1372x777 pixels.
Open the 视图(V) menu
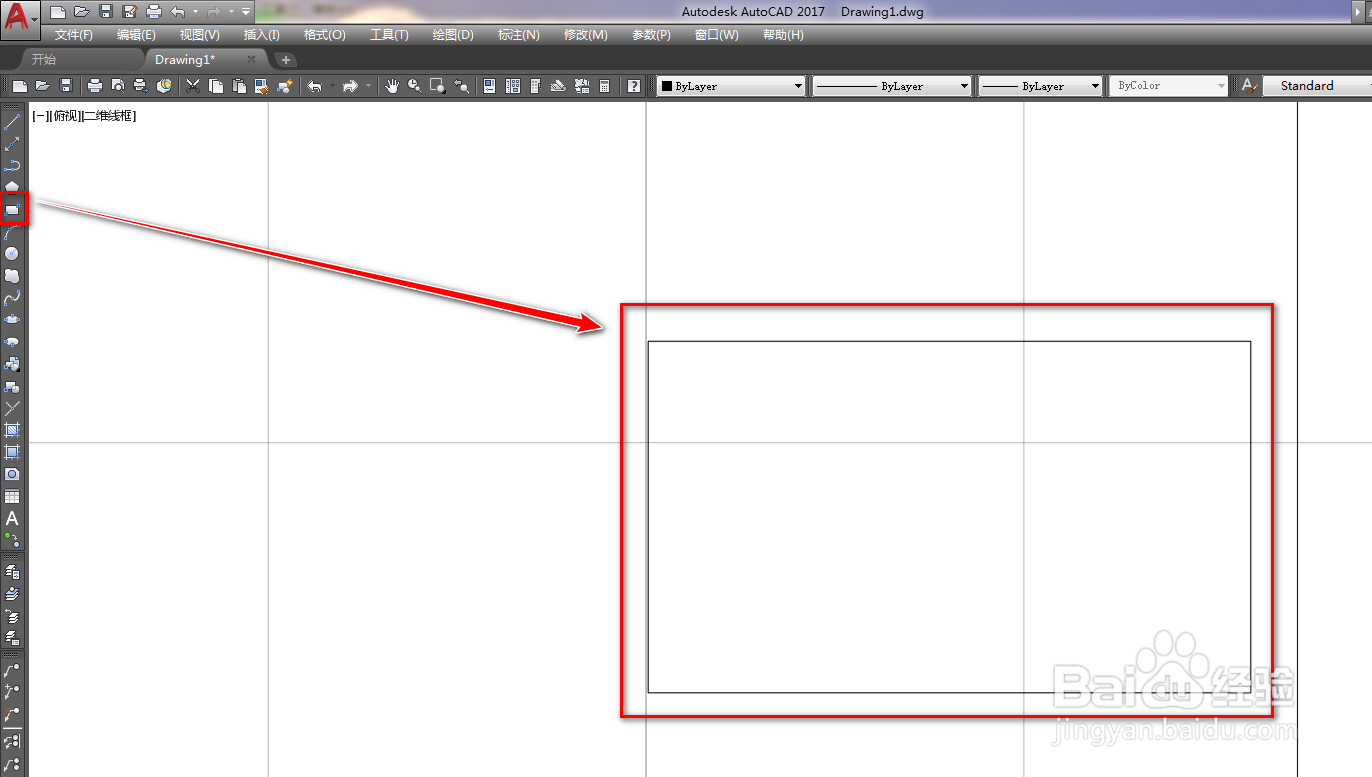click(x=200, y=35)
